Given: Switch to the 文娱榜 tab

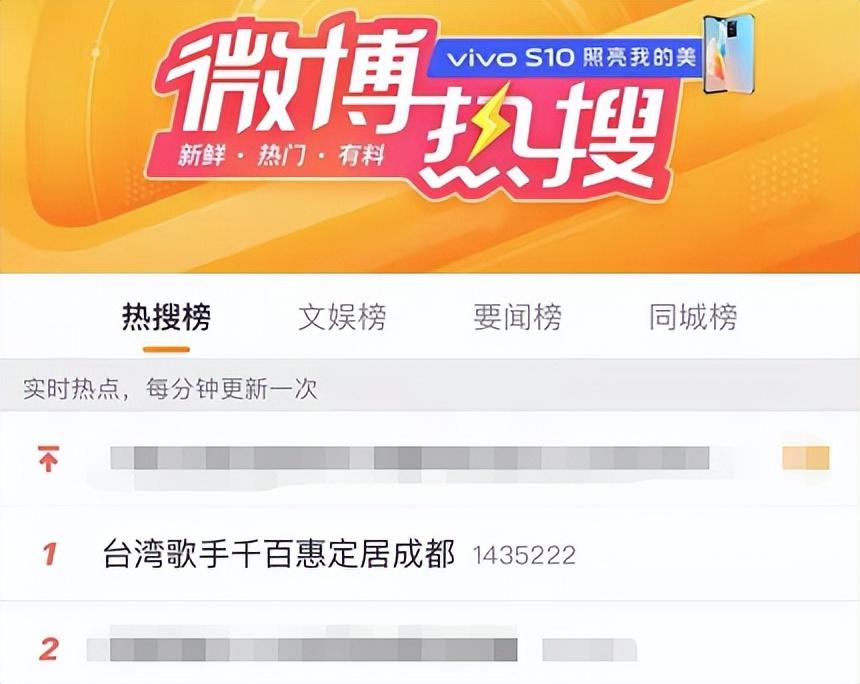Looking at the screenshot, I should (342, 317).
